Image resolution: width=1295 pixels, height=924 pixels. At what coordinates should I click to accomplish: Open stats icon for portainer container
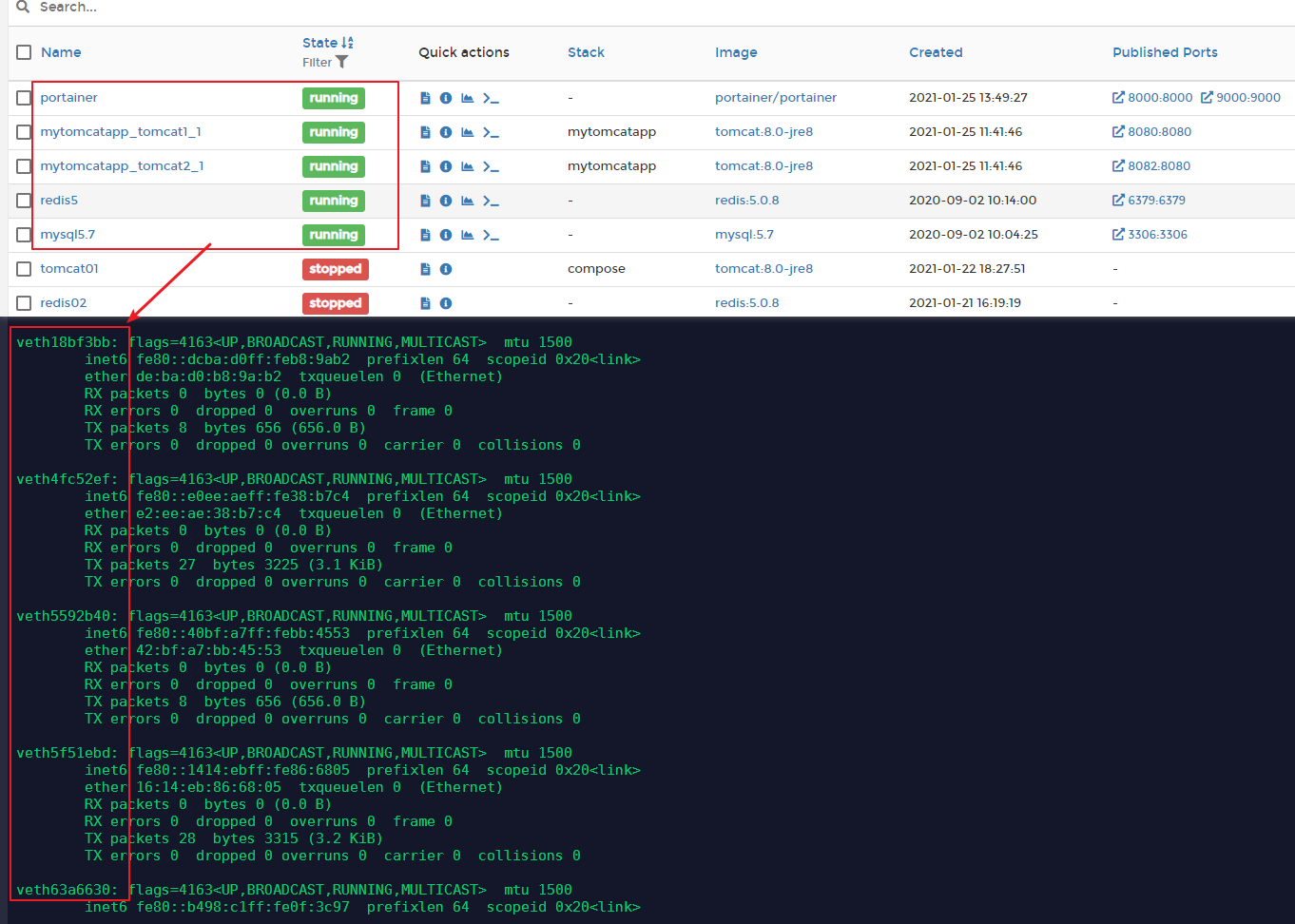pos(468,98)
